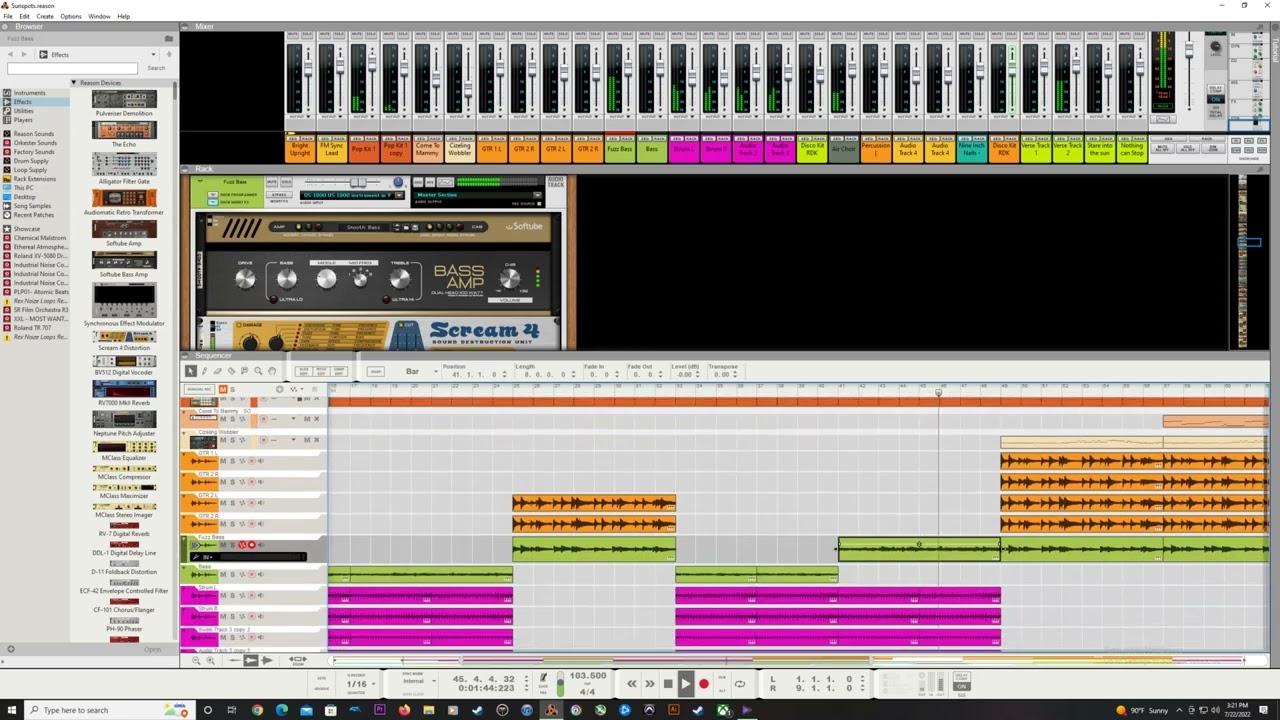Open the Help menu
The width and height of the screenshot is (1280, 720).
pos(124,16)
